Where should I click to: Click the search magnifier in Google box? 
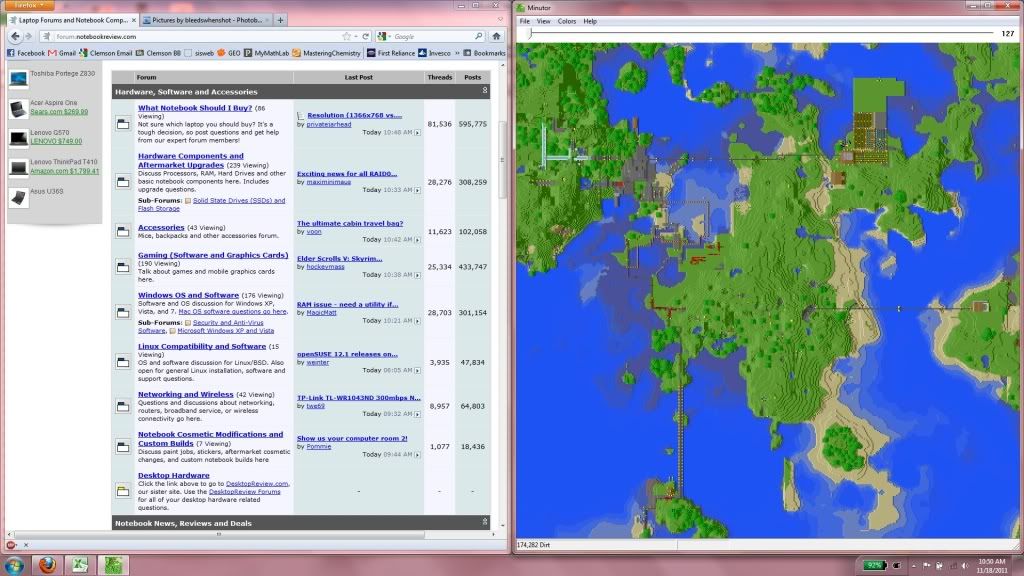[479, 37]
